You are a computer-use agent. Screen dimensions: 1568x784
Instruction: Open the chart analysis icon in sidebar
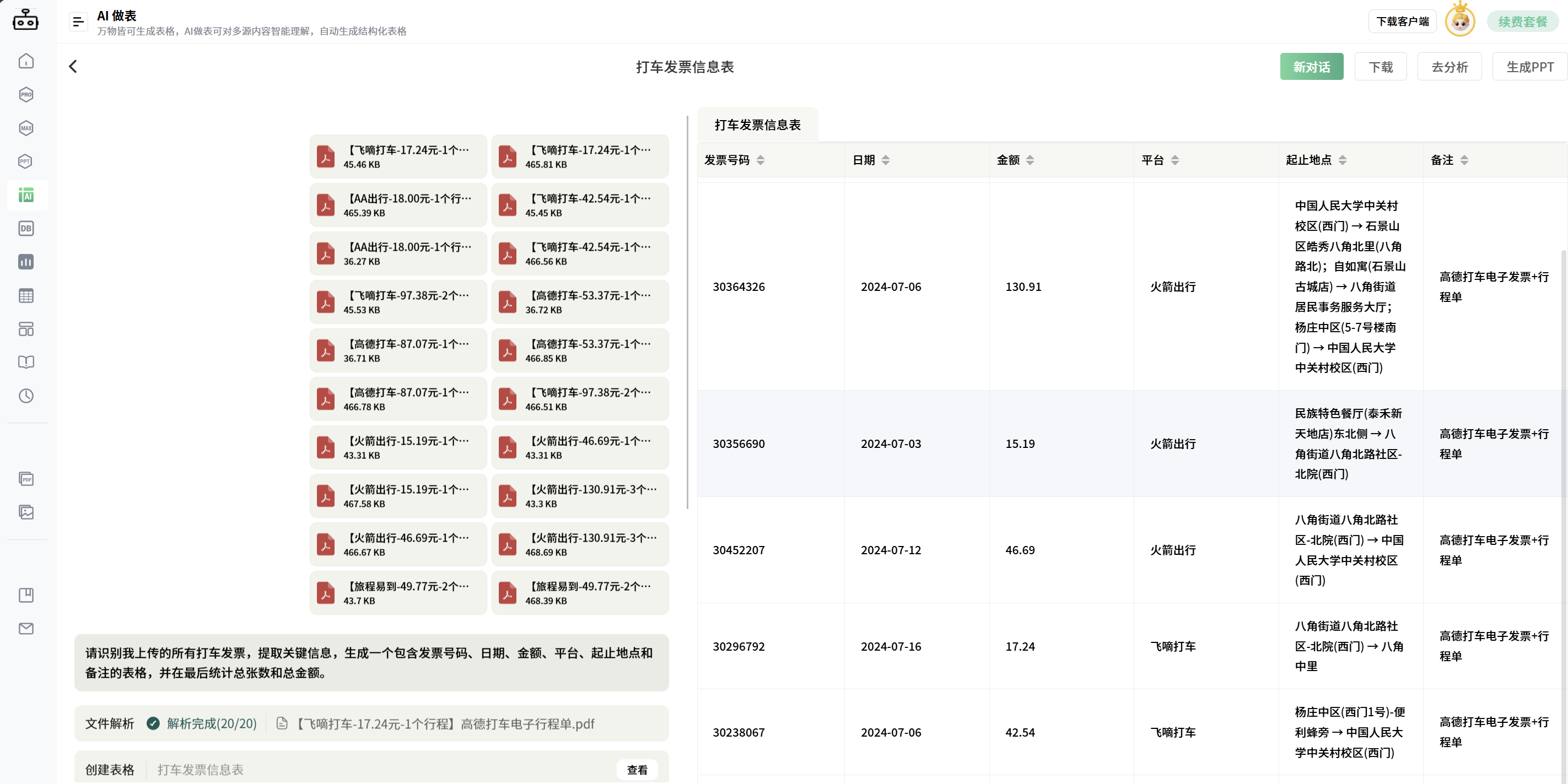(25, 262)
